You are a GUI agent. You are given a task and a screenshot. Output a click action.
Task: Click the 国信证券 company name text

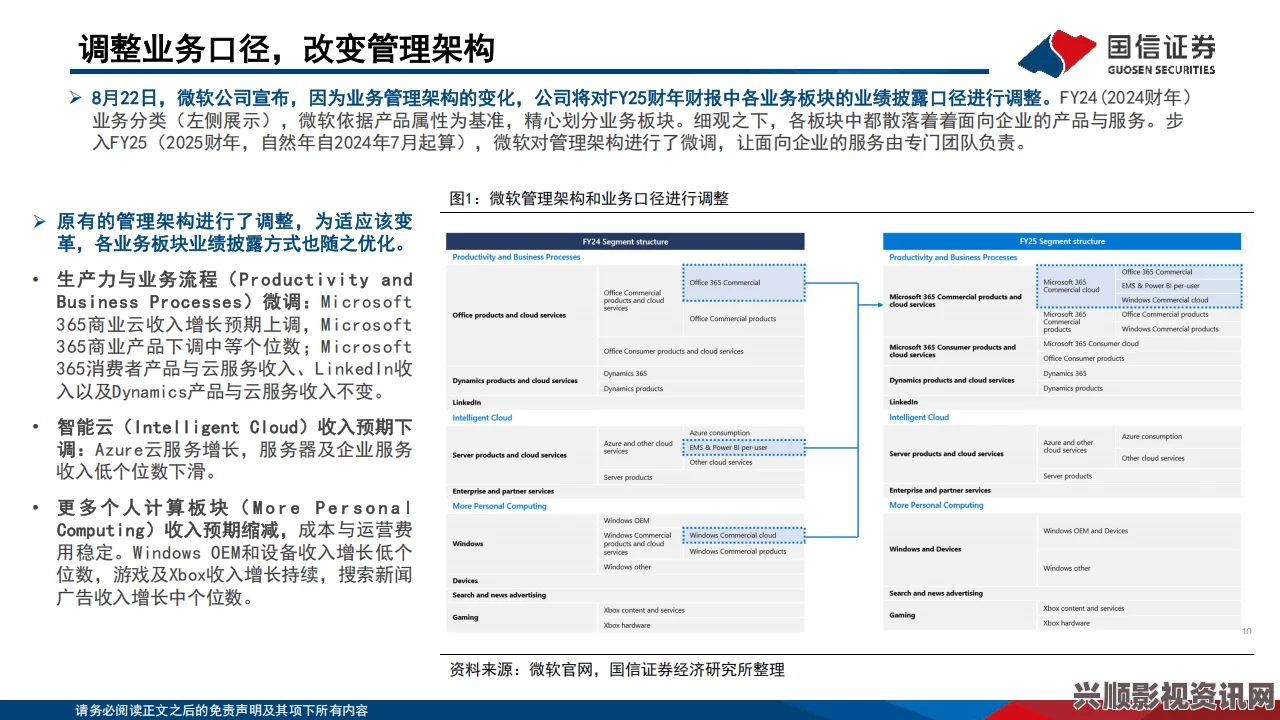click(x=1161, y=46)
